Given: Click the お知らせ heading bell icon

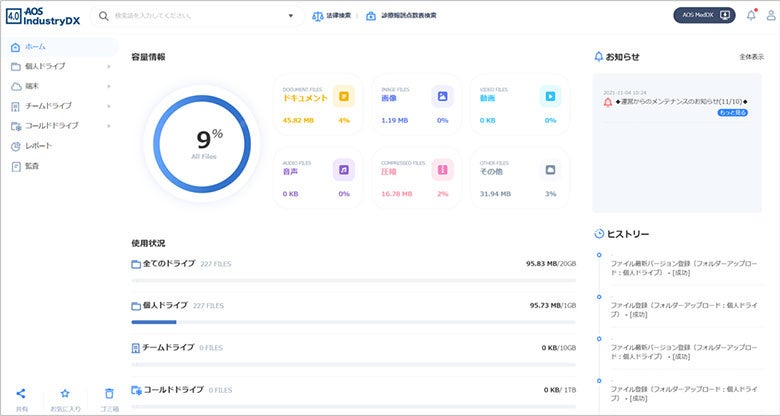Looking at the screenshot, I should tap(598, 57).
